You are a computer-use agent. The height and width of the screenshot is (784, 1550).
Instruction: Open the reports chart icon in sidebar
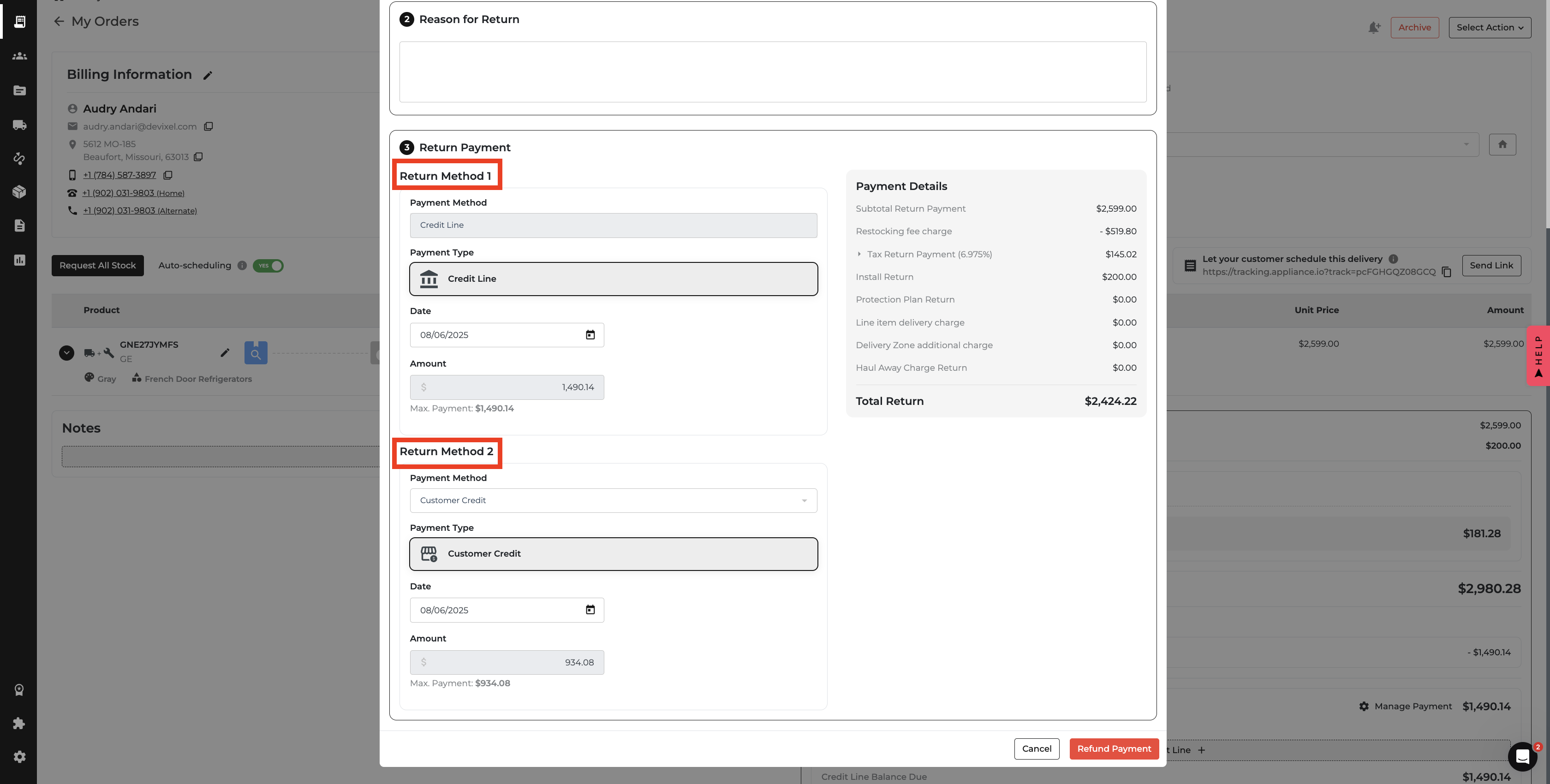[19, 260]
